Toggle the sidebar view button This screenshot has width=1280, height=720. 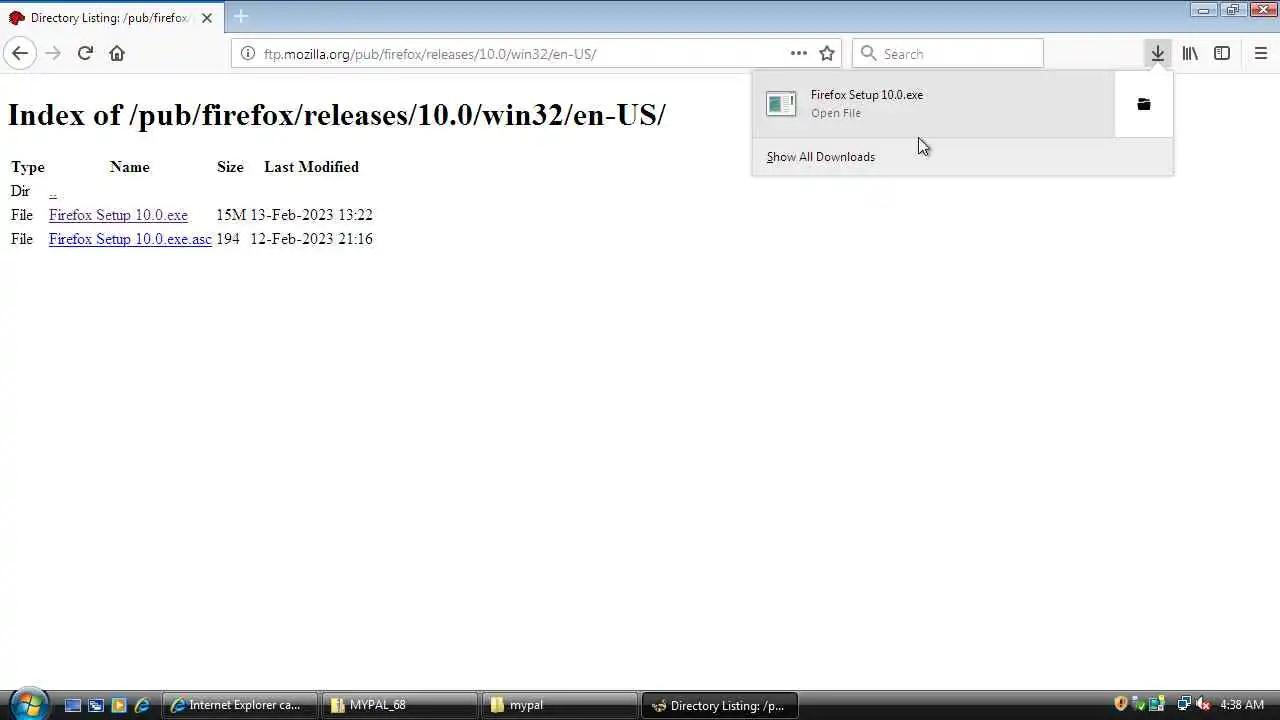[x=1222, y=53]
